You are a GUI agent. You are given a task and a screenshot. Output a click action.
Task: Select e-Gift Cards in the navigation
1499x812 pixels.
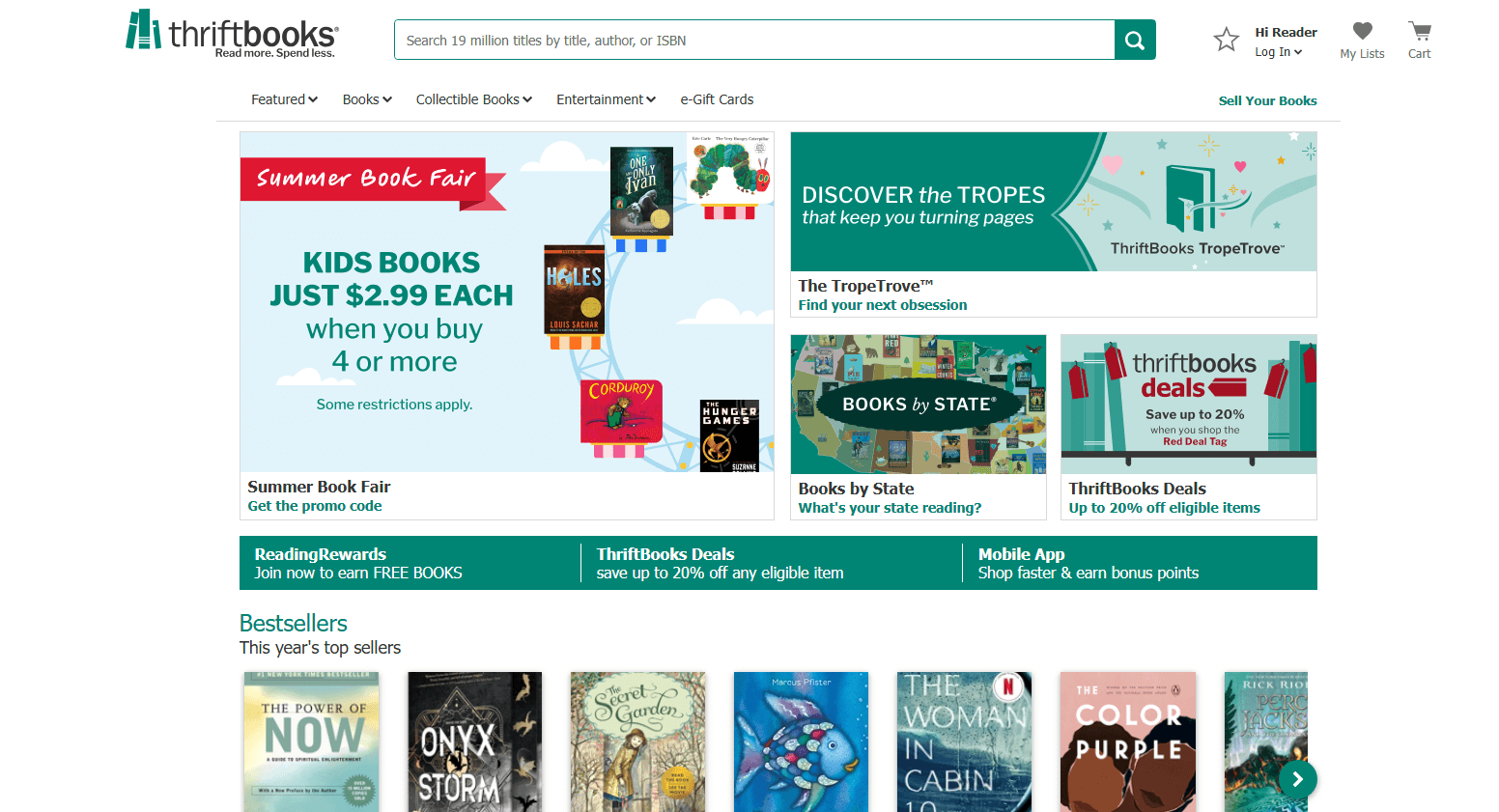(717, 99)
